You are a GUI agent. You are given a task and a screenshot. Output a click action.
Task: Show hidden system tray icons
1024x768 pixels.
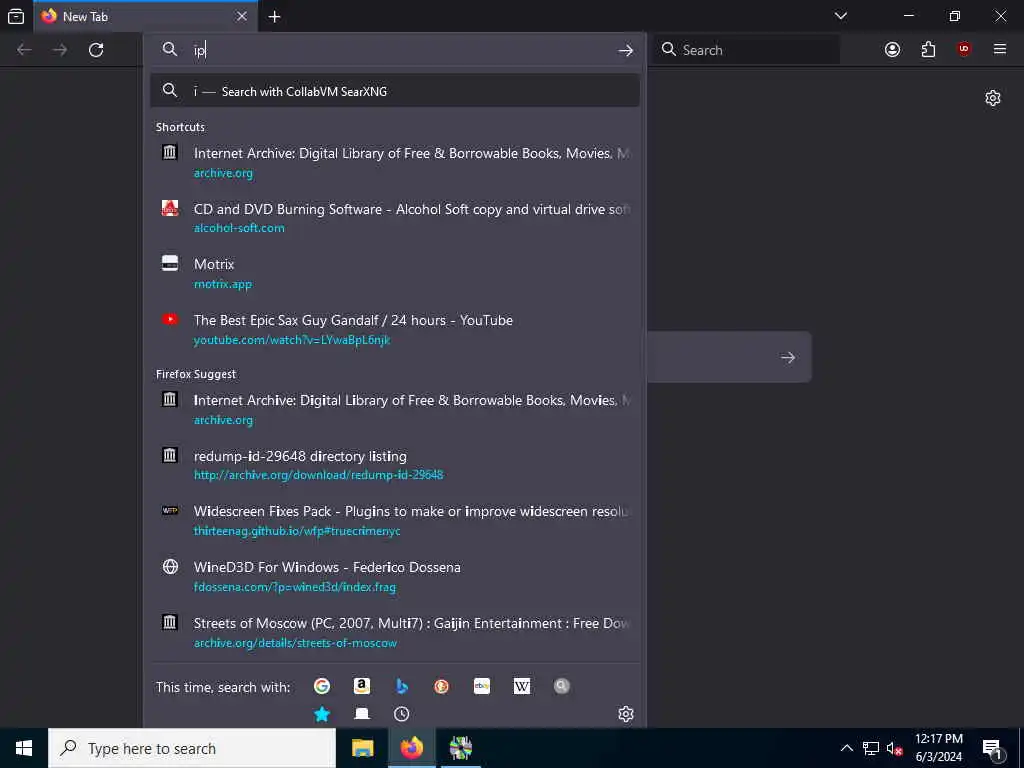[846, 748]
